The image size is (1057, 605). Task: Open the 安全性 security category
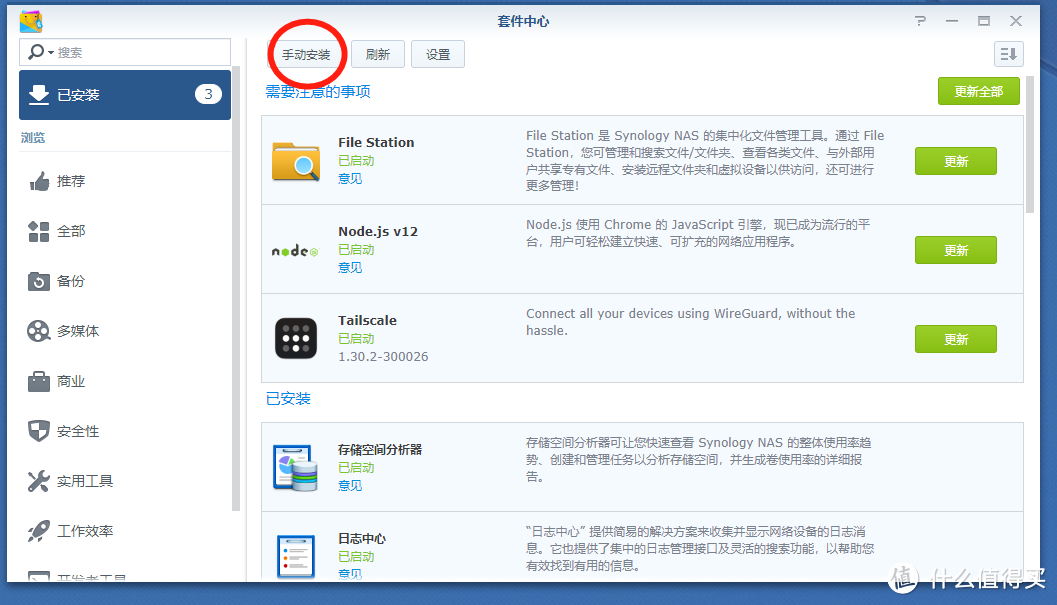125,431
